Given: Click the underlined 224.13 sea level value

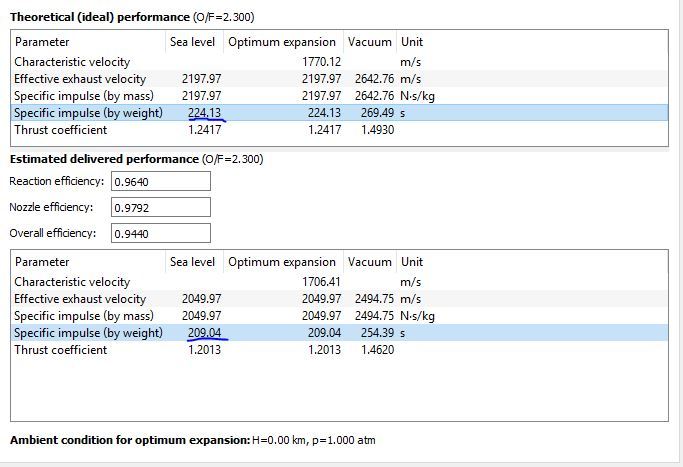Looking at the screenshot, I should (204, 113).
